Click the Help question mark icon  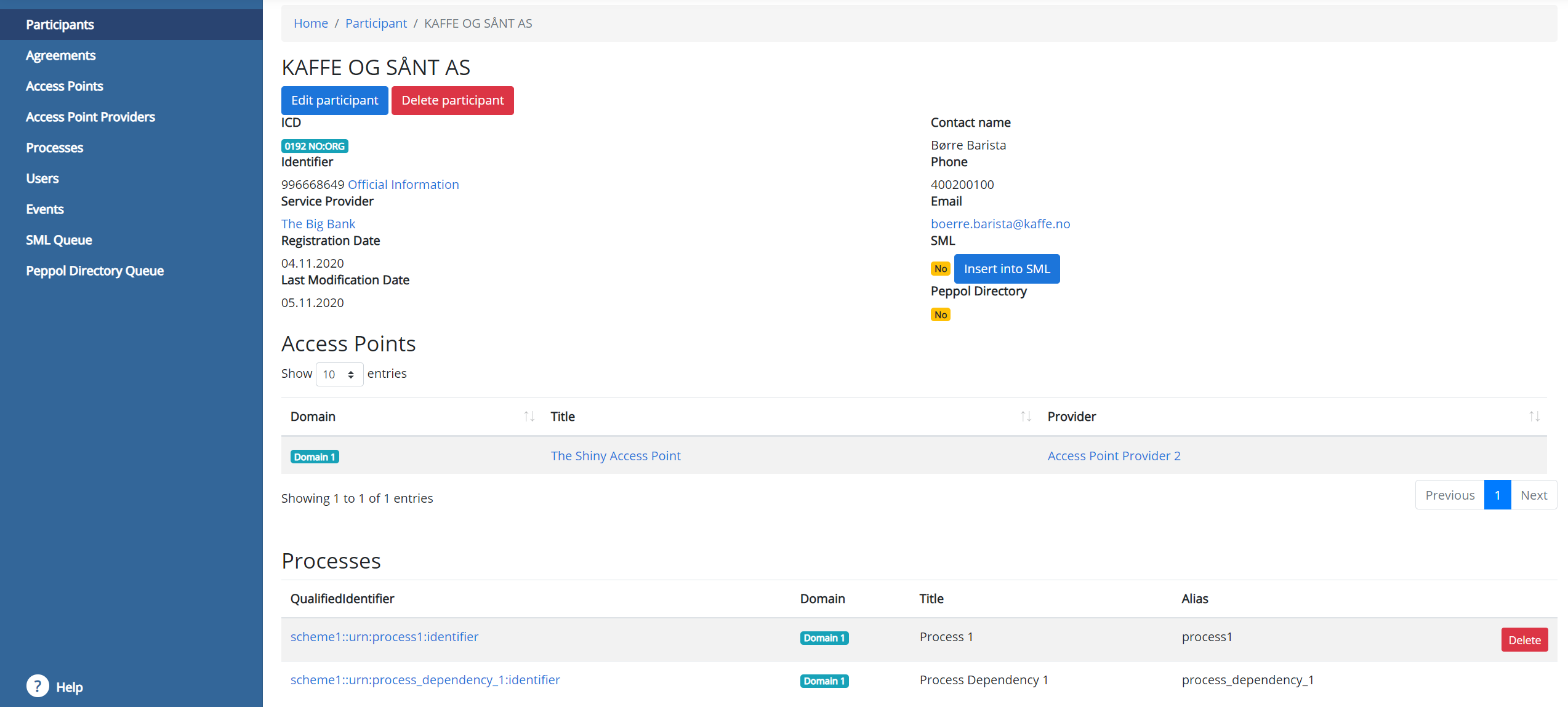click(38, 686)
